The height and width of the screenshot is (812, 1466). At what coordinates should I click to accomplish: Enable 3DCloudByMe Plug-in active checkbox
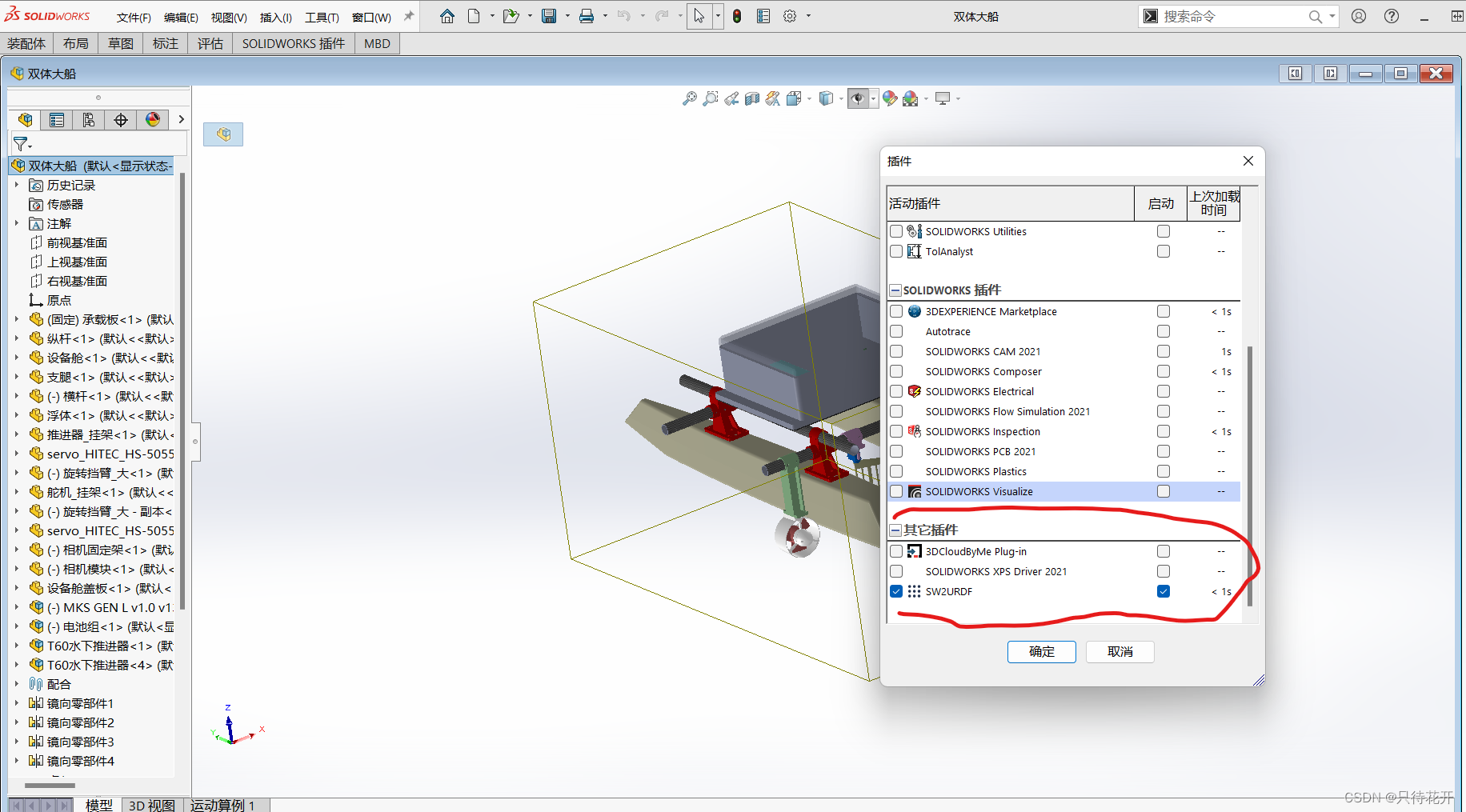tap(896, 551)
